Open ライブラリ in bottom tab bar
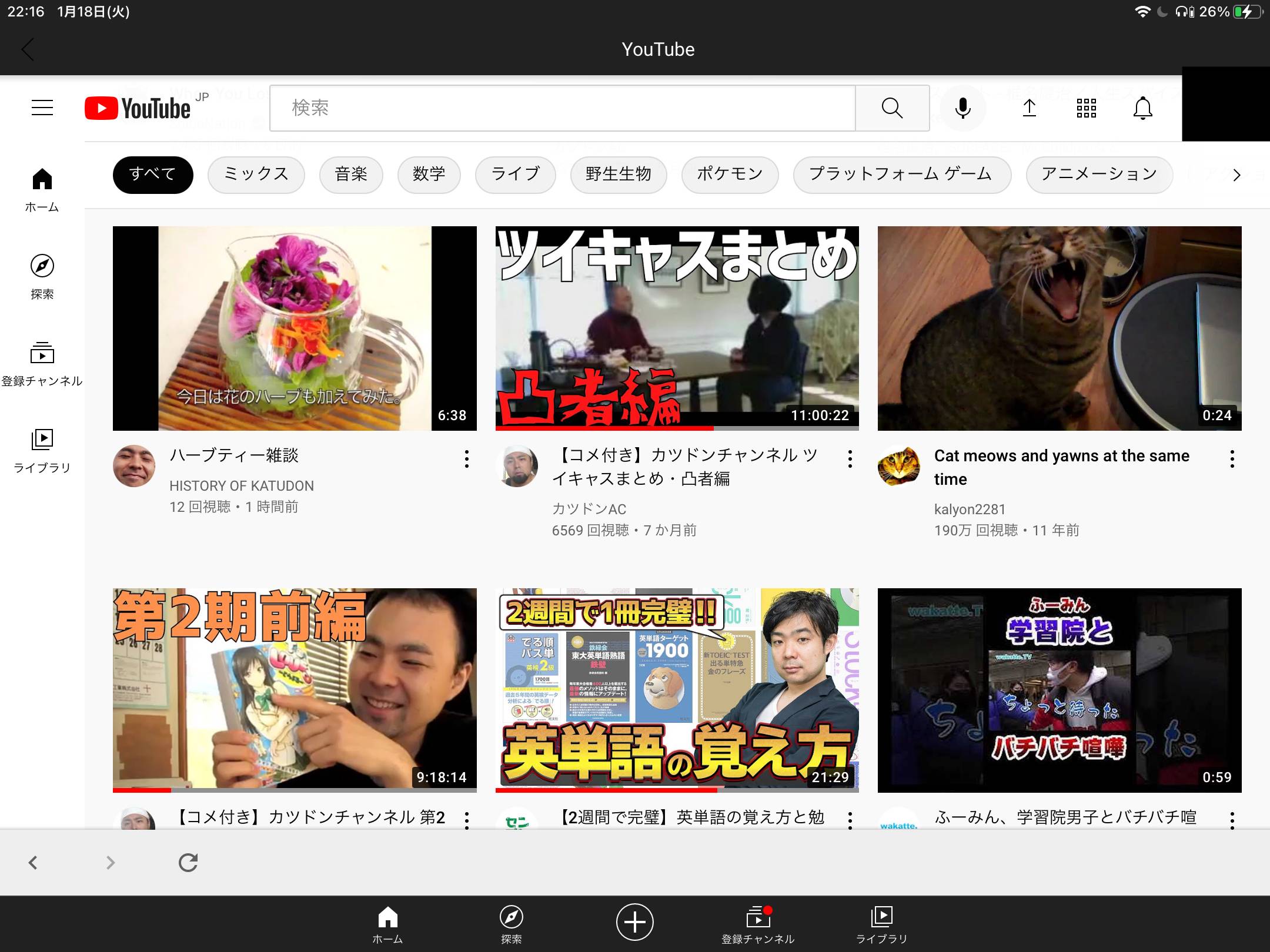 point(881,924)
